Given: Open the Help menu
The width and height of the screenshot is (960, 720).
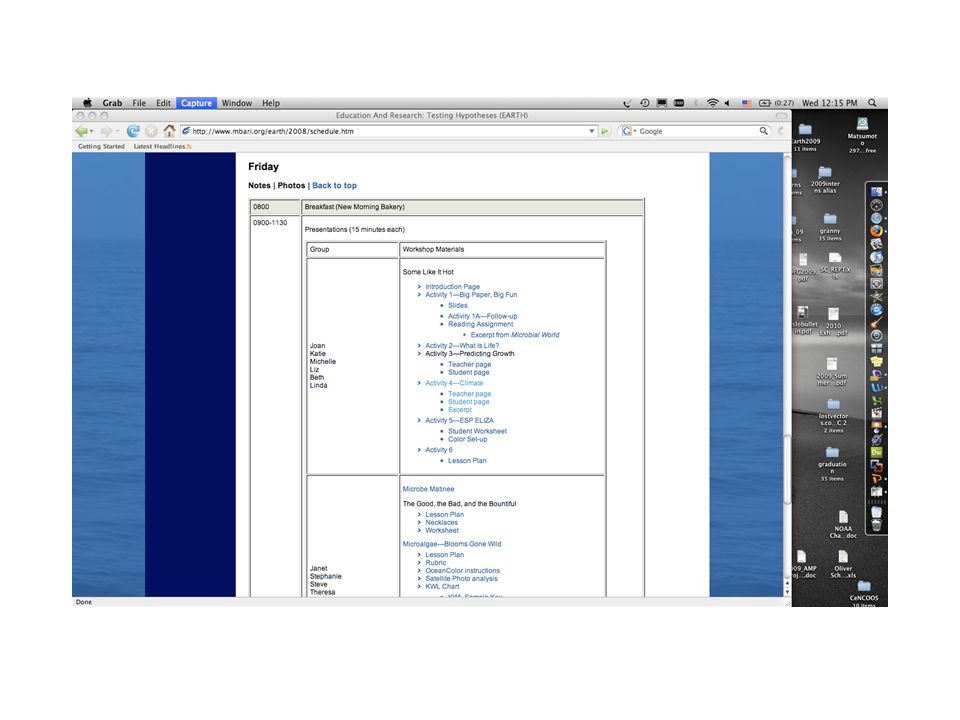Looking at the screenshot, I should coord(271,103).
